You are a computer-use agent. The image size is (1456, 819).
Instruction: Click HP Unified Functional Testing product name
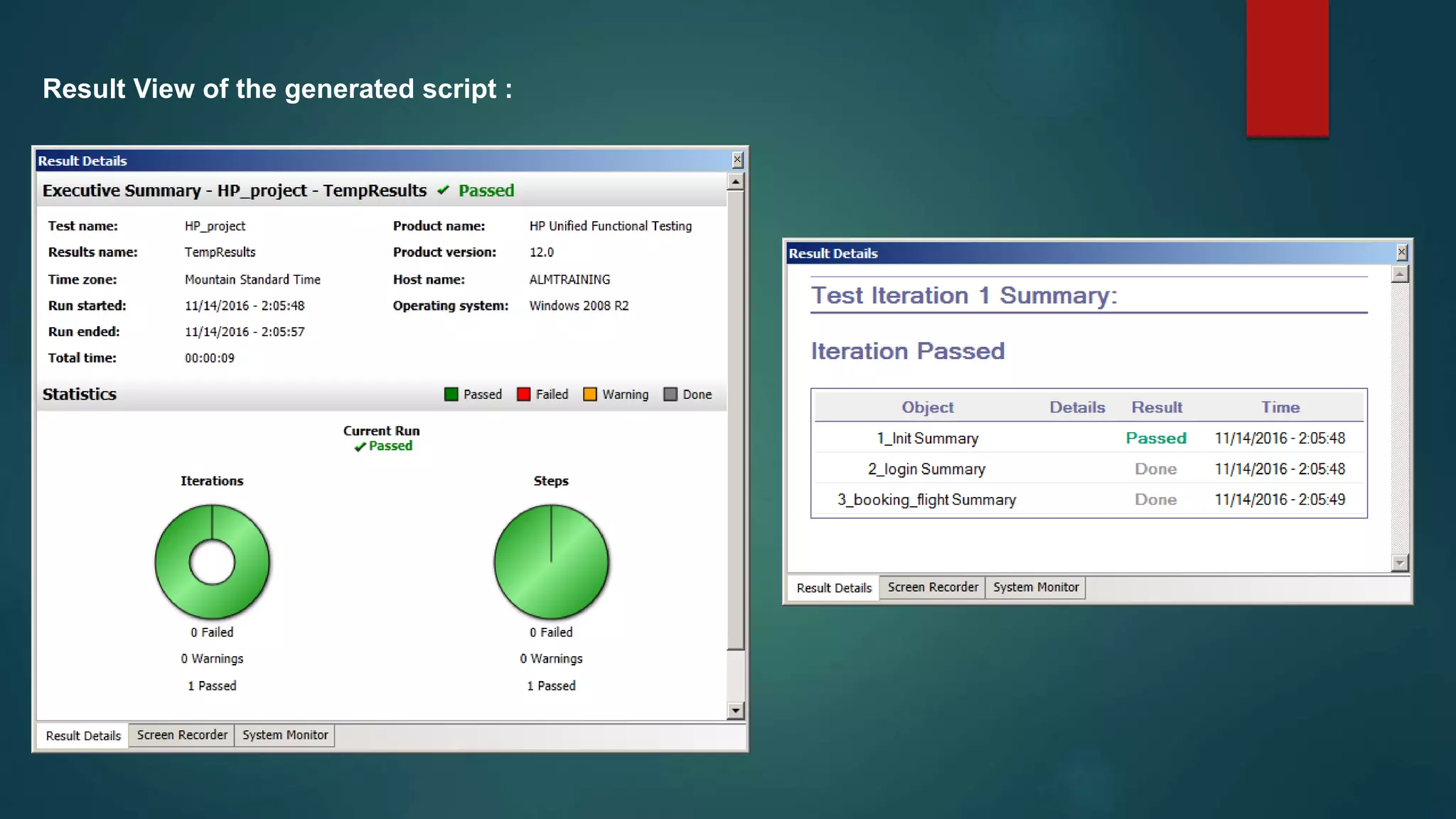click(x=611, y=226)
